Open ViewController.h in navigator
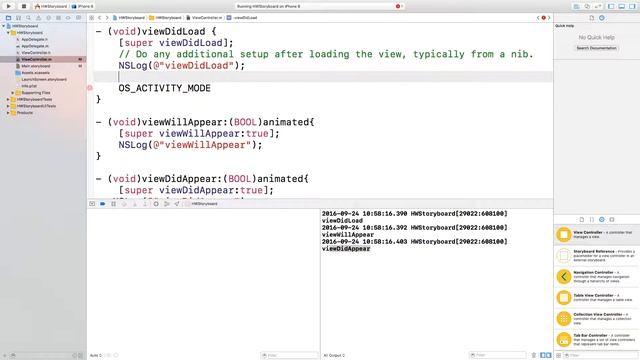 36,53
